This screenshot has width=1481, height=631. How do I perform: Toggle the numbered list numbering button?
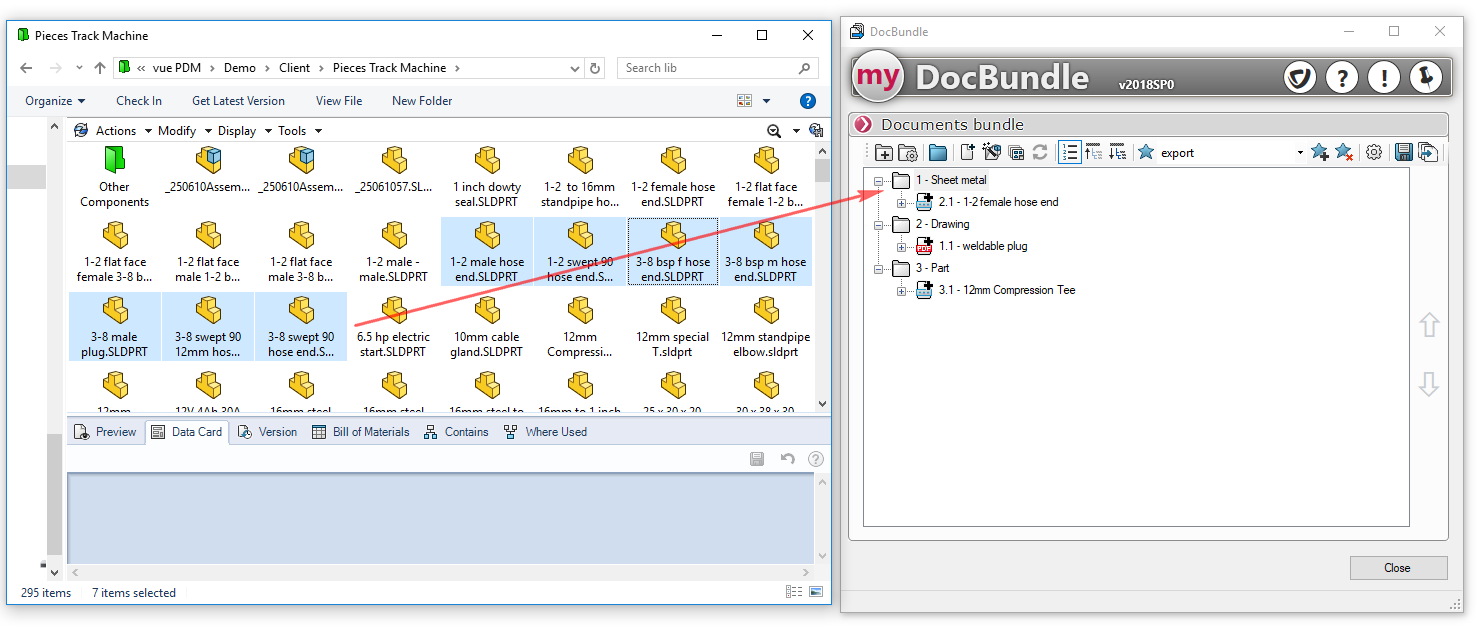pyautogui.click(x=1069, y=153)
